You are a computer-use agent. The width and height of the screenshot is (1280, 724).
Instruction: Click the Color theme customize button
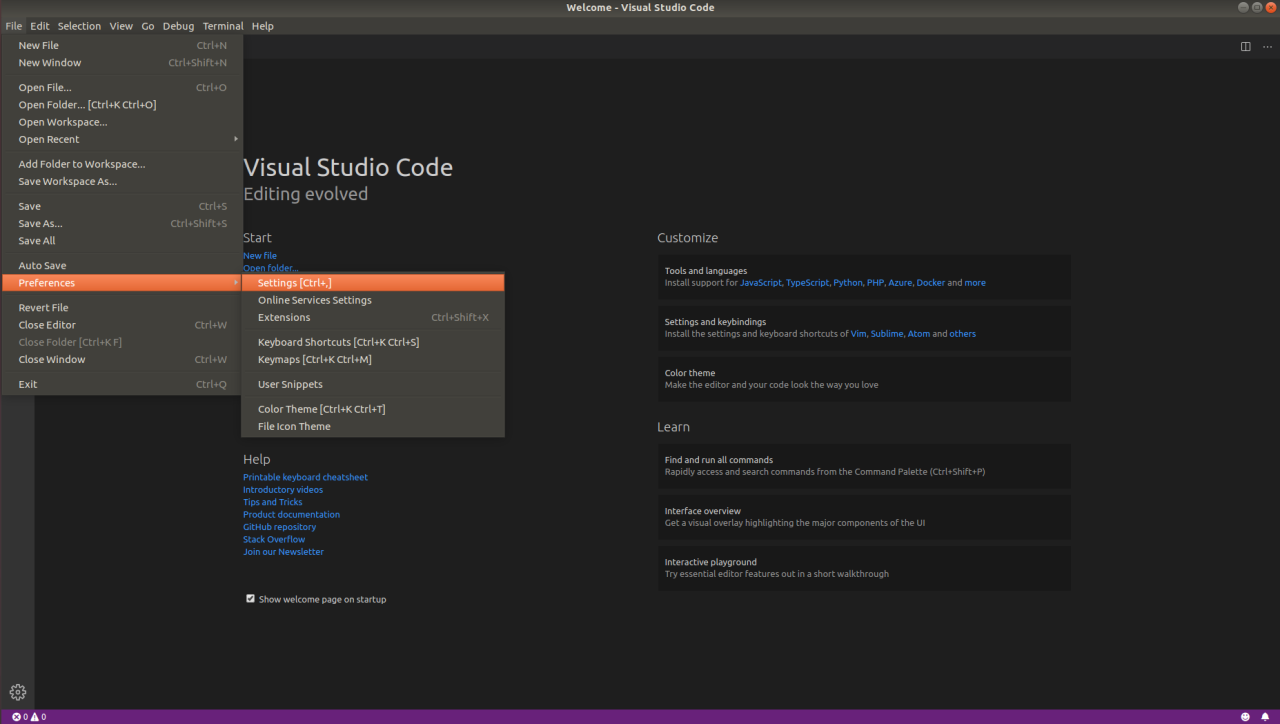pos(864,379)
